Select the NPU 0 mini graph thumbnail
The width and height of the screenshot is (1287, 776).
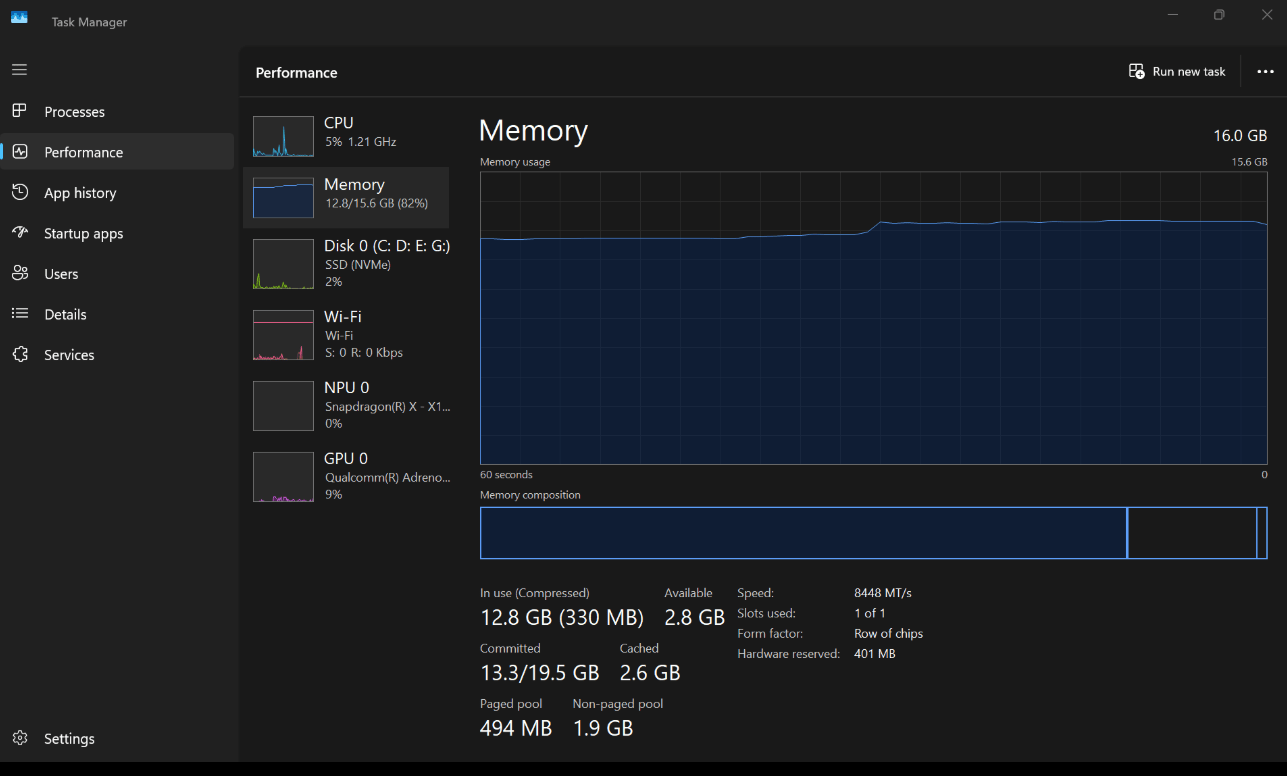point(283,406)
